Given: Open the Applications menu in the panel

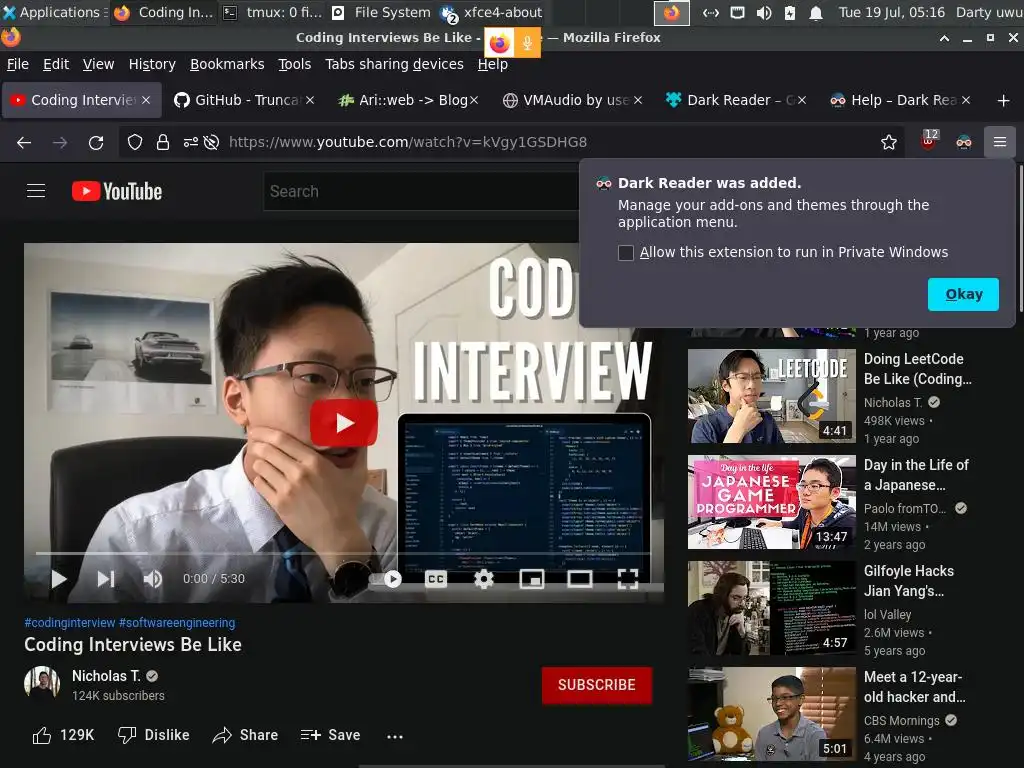Looking at the screenshot, I should [x=54, y=12].
